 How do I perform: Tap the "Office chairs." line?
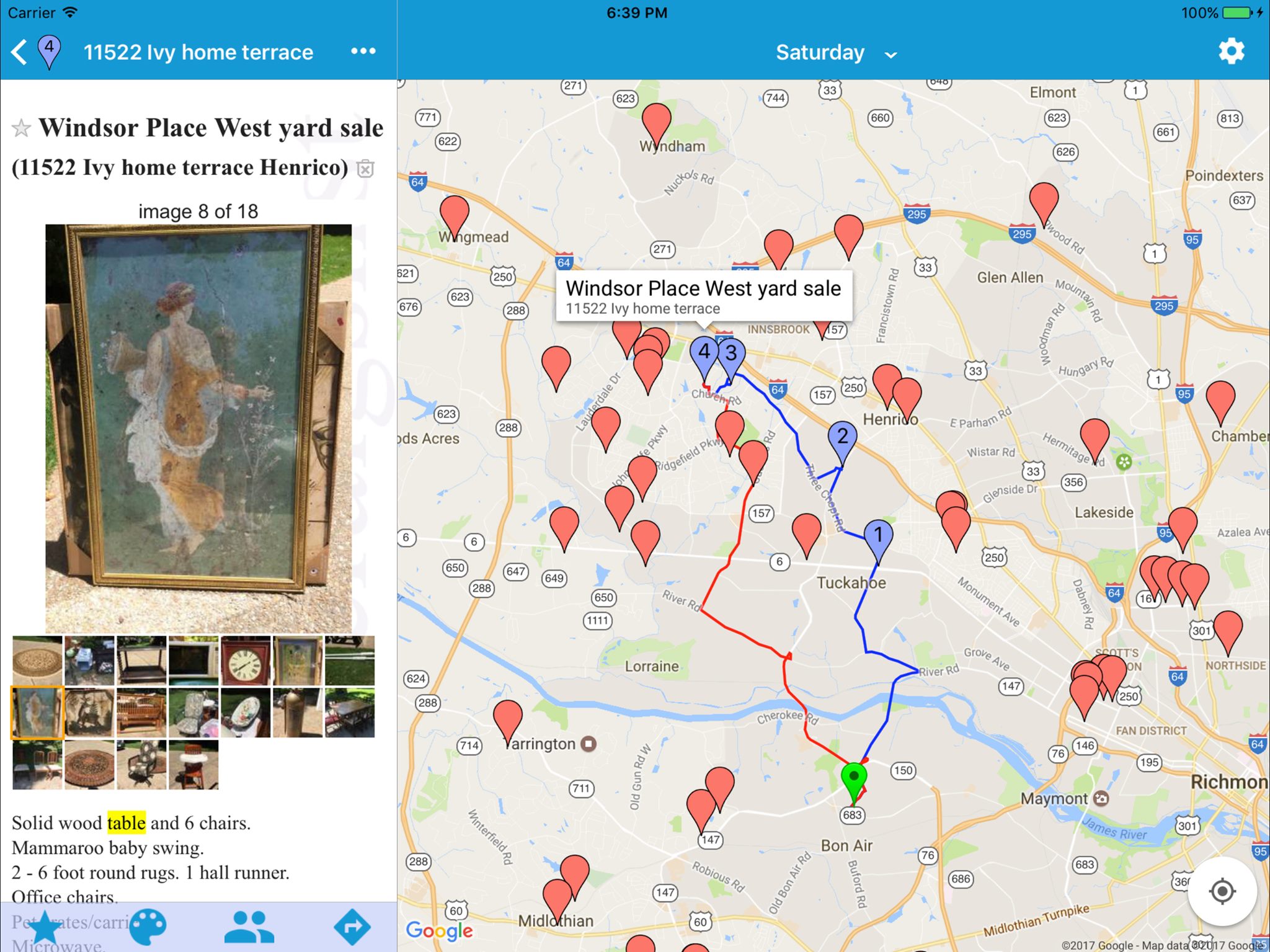[x=64, y=897]
